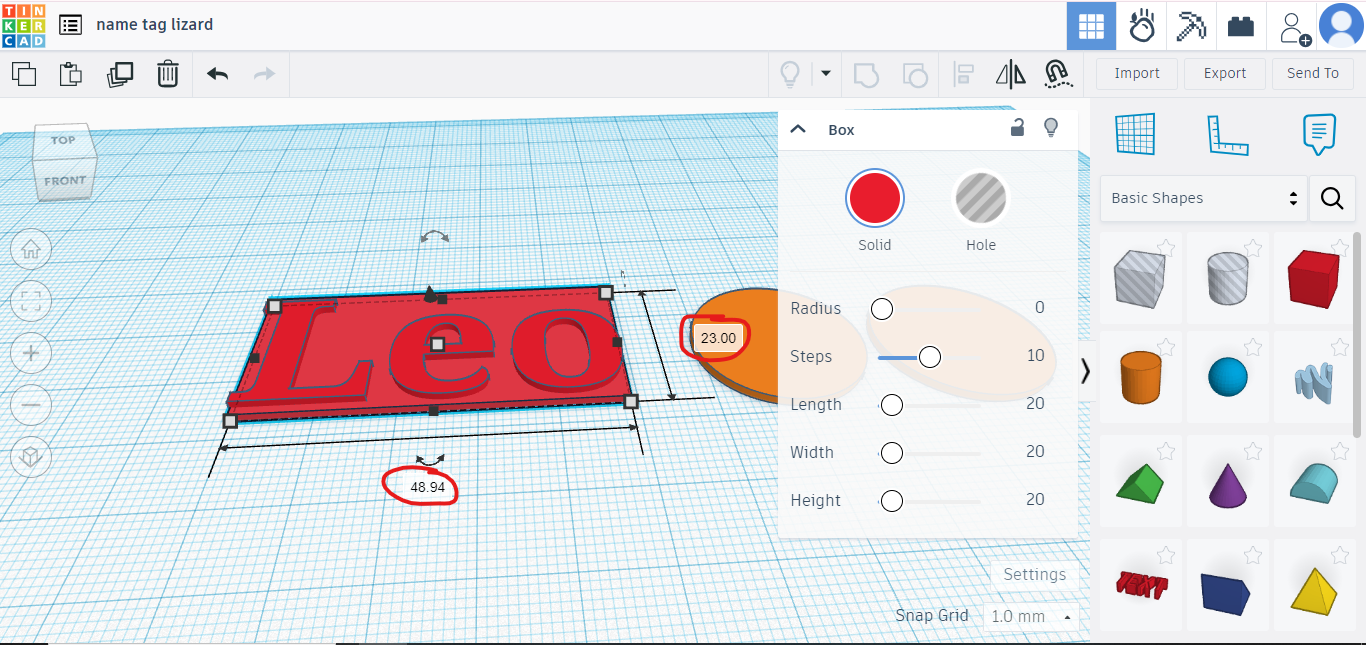This screenshot has height=645, width=1366.
Task: Click the Height slider handle
Action: pyautogui.click(x=891, y=501)
